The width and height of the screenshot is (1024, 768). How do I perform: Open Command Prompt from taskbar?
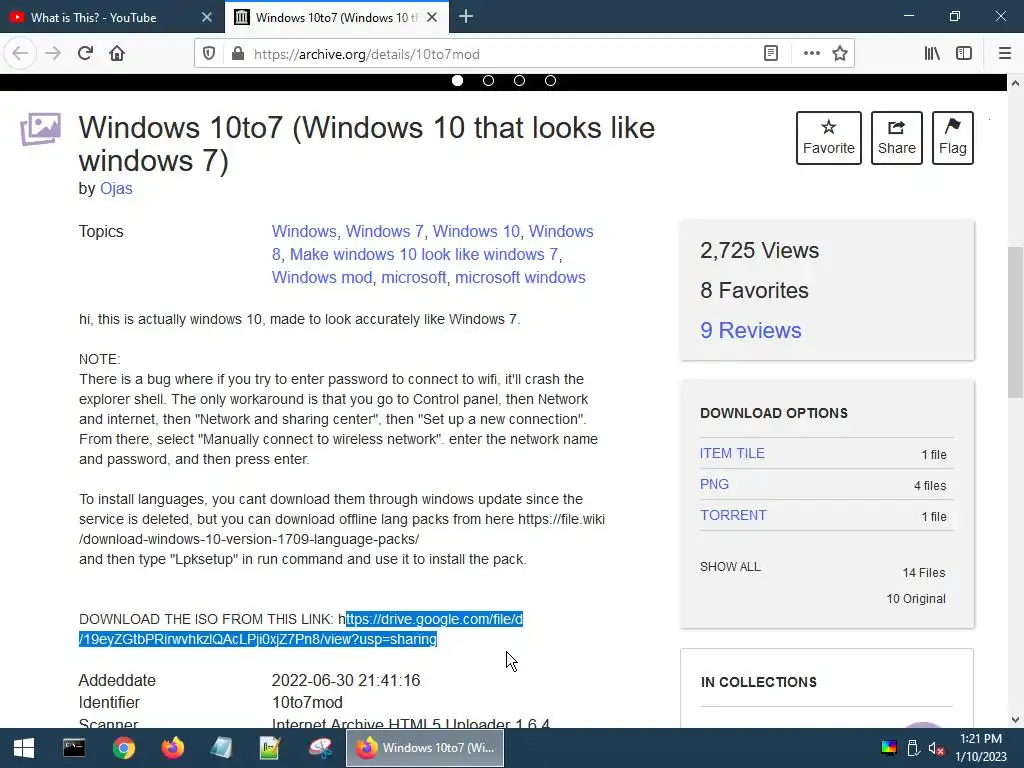(x=74, y=748)
